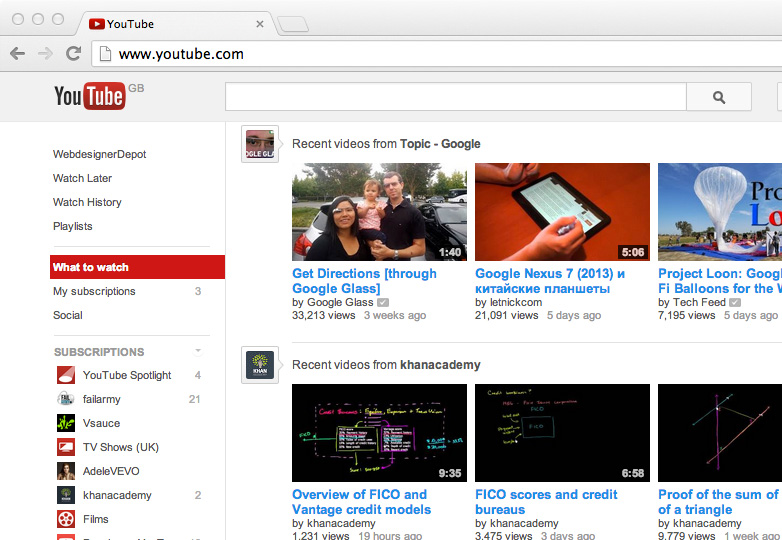The height and width of the screenshot is (540, 782).
Task: Click the Topic - Google channel avatar
Action: click(x=260, y=144)
